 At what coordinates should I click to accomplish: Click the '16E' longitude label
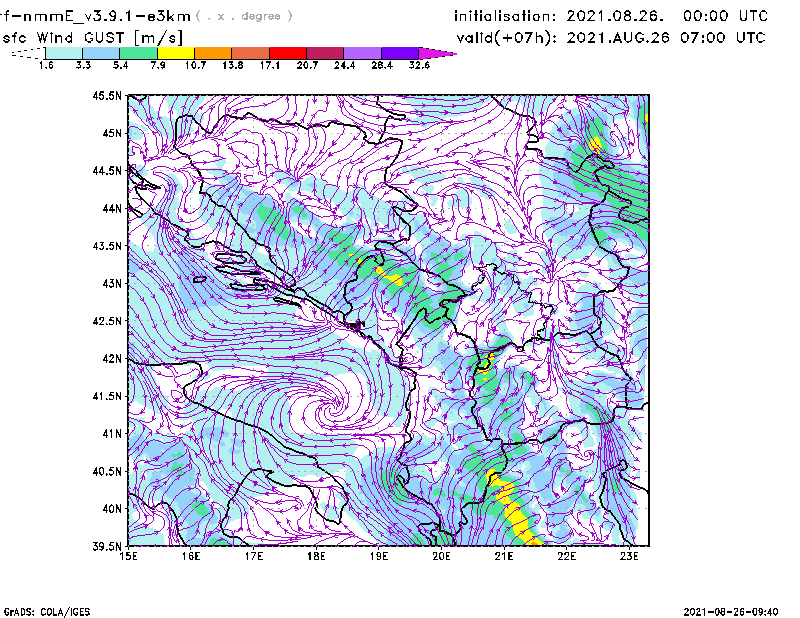tap(191, 556)
